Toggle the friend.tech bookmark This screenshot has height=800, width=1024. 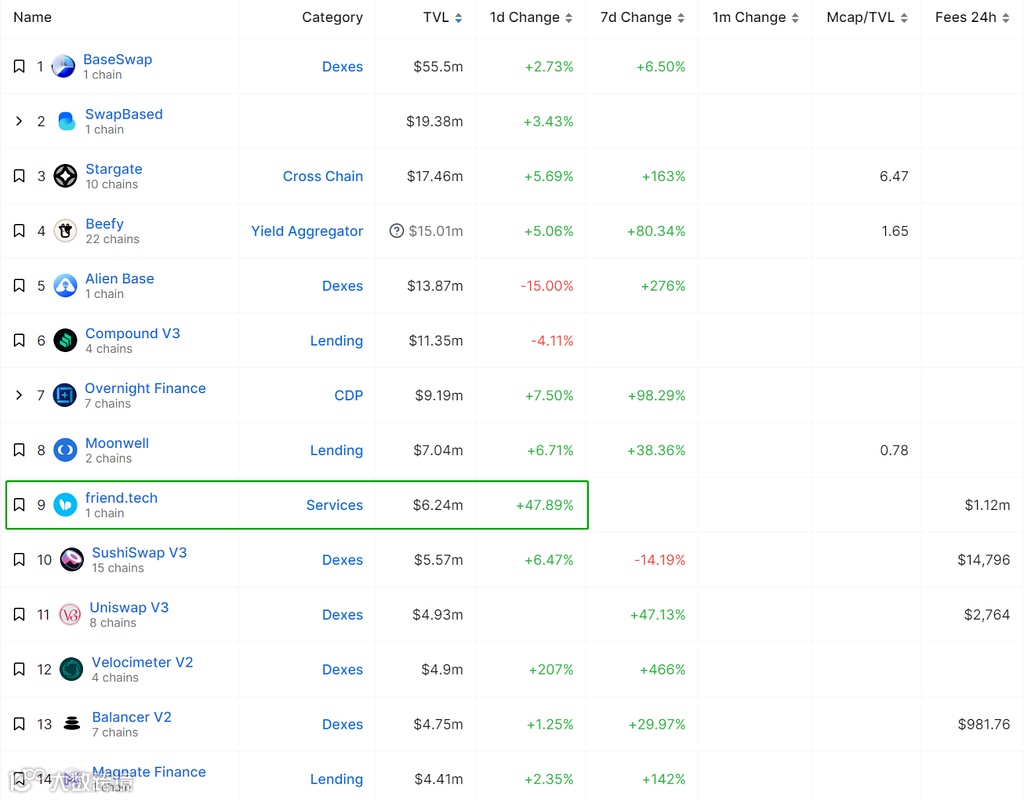point(20,505)
